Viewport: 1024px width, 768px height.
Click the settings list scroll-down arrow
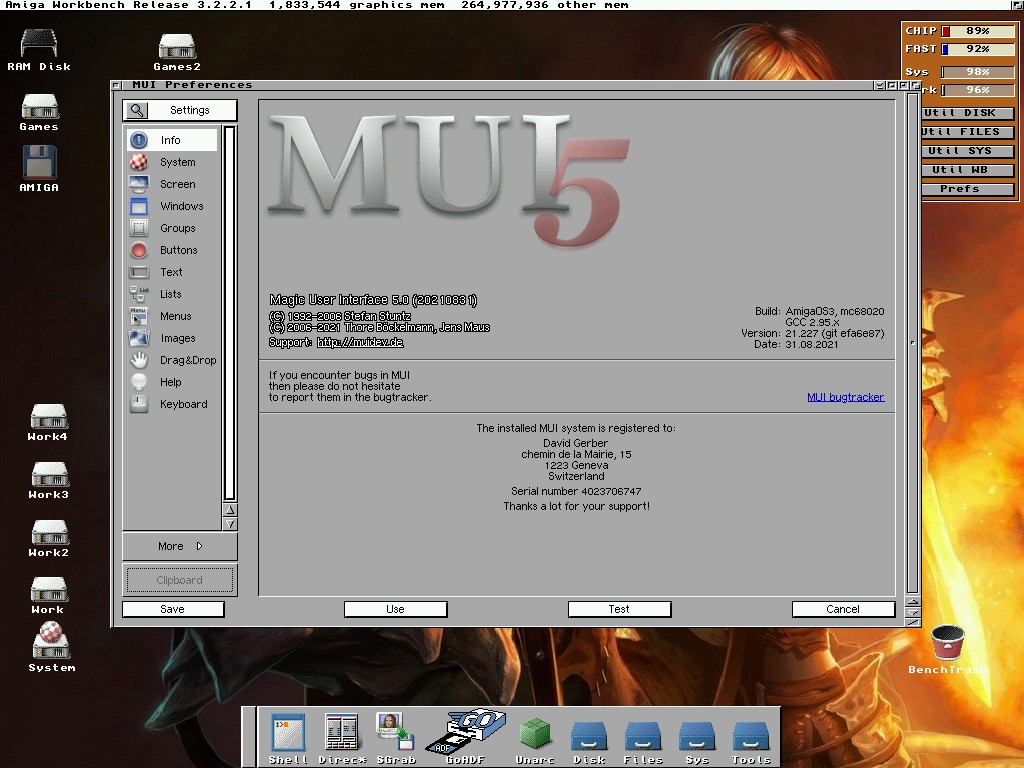point(230,524)
